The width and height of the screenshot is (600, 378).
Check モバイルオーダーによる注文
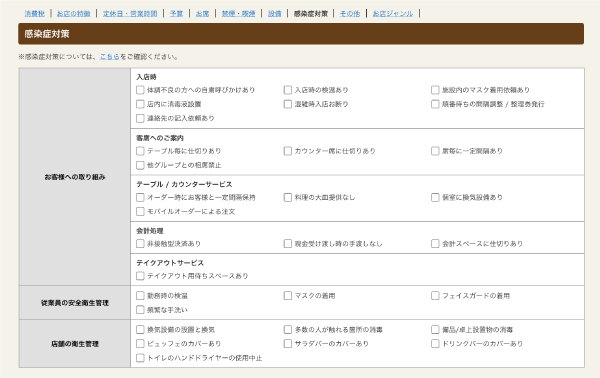point(140,212)
